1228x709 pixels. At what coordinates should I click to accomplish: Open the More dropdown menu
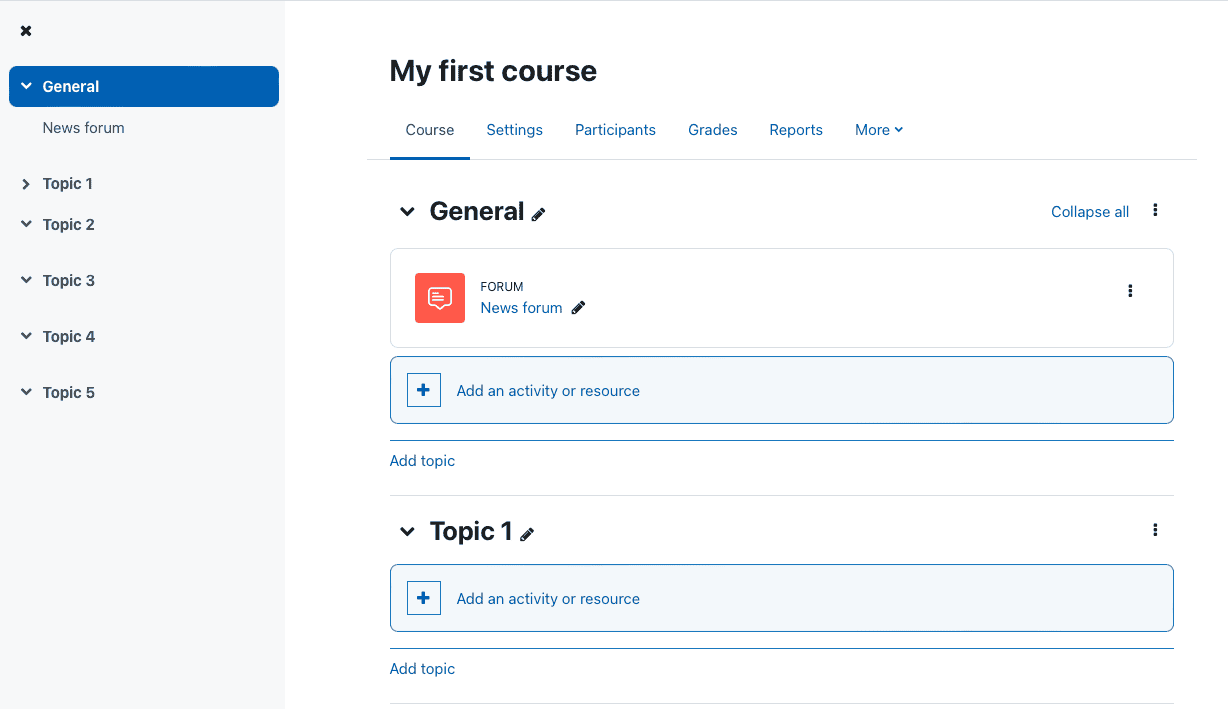pos(879,130)
